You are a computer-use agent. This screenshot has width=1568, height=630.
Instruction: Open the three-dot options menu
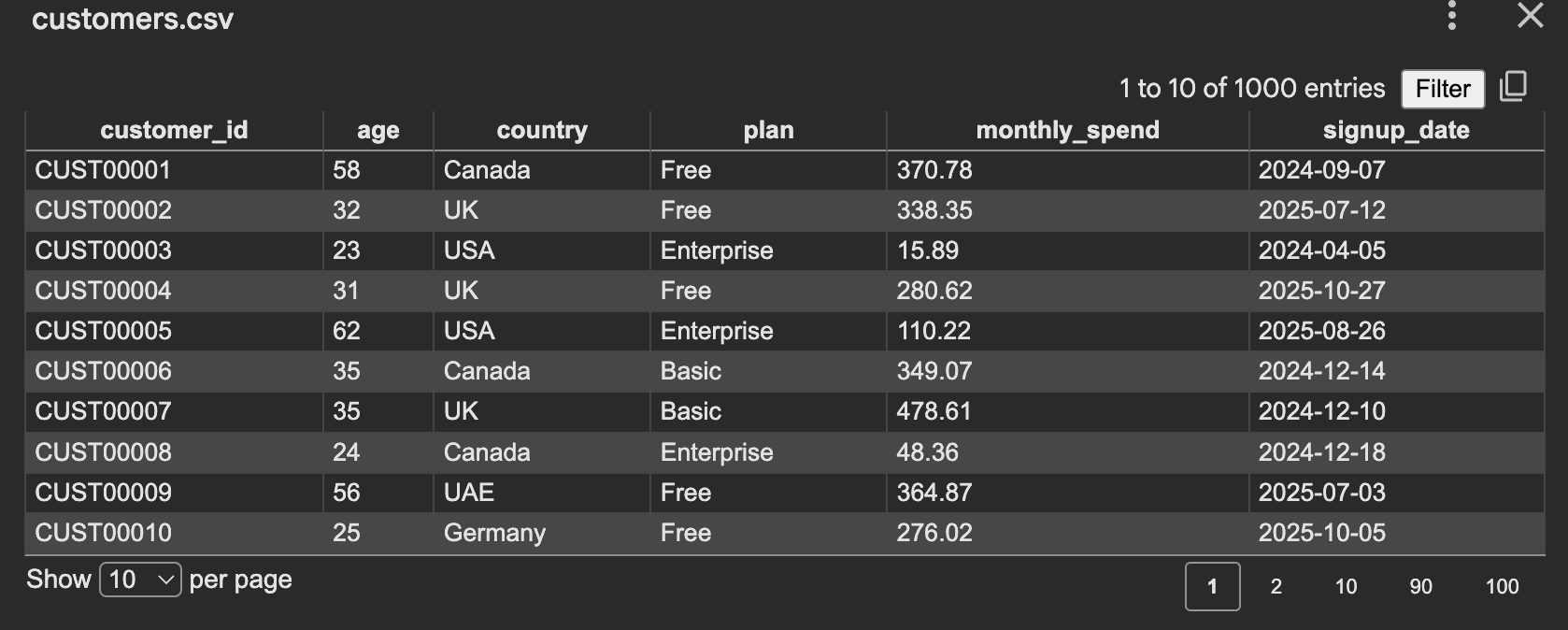coord(1451,16)
